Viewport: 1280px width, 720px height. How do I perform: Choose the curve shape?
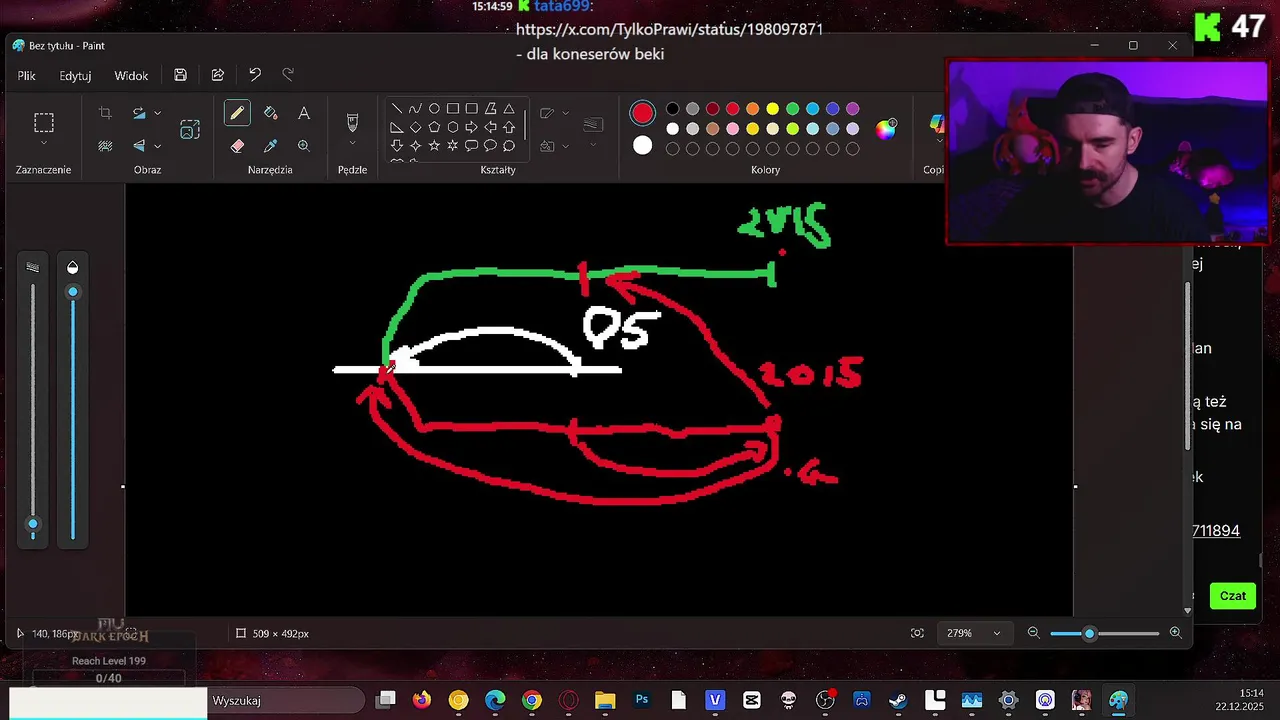coord(415,109)
